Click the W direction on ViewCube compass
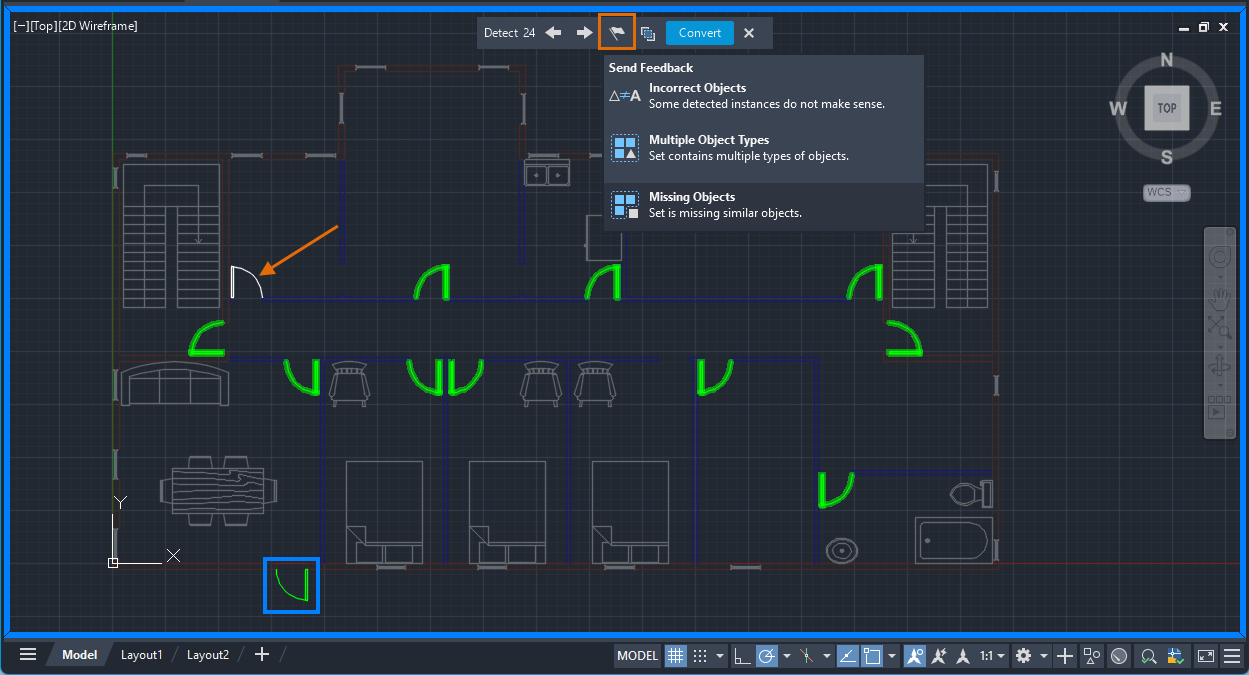The image size is (1249, 675). coord(1118,109)
